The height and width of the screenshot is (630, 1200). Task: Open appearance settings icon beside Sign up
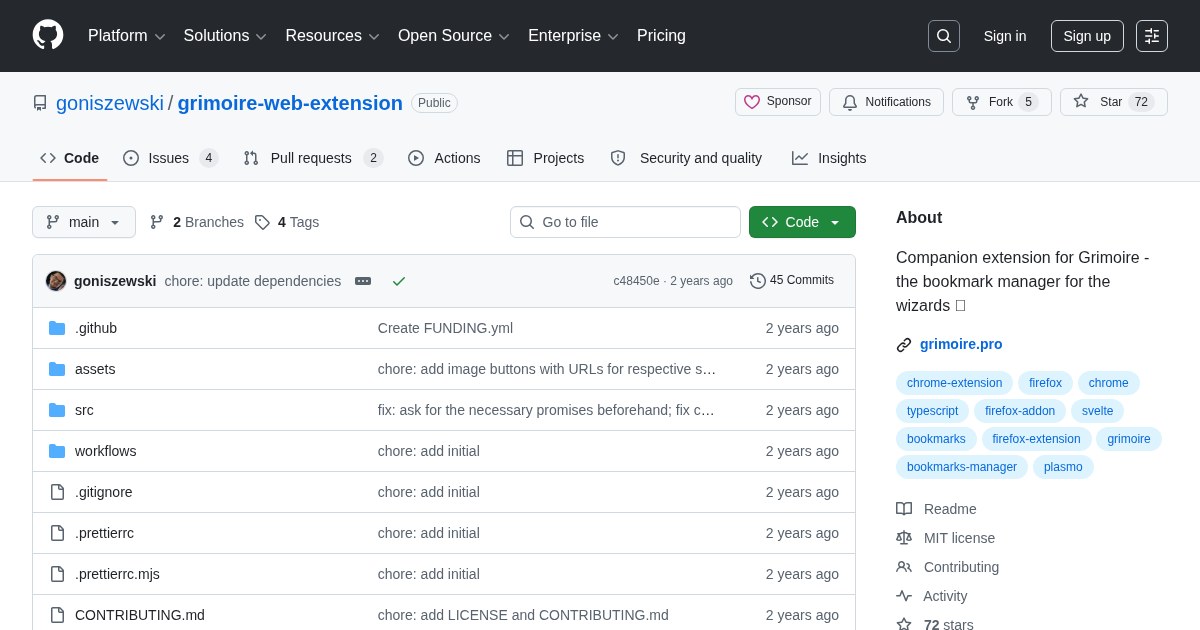(1152, 36)
